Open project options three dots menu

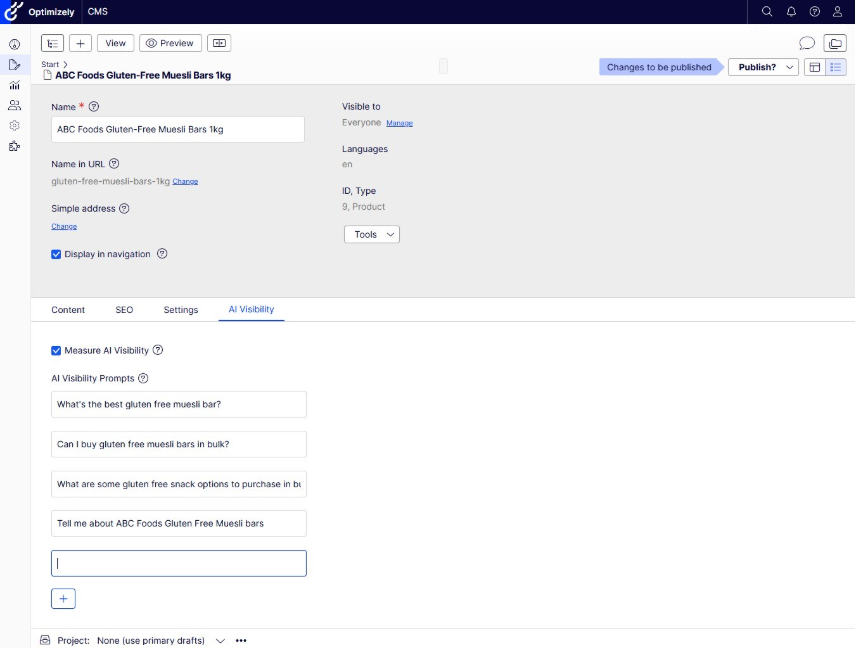[x=241, y=640]
